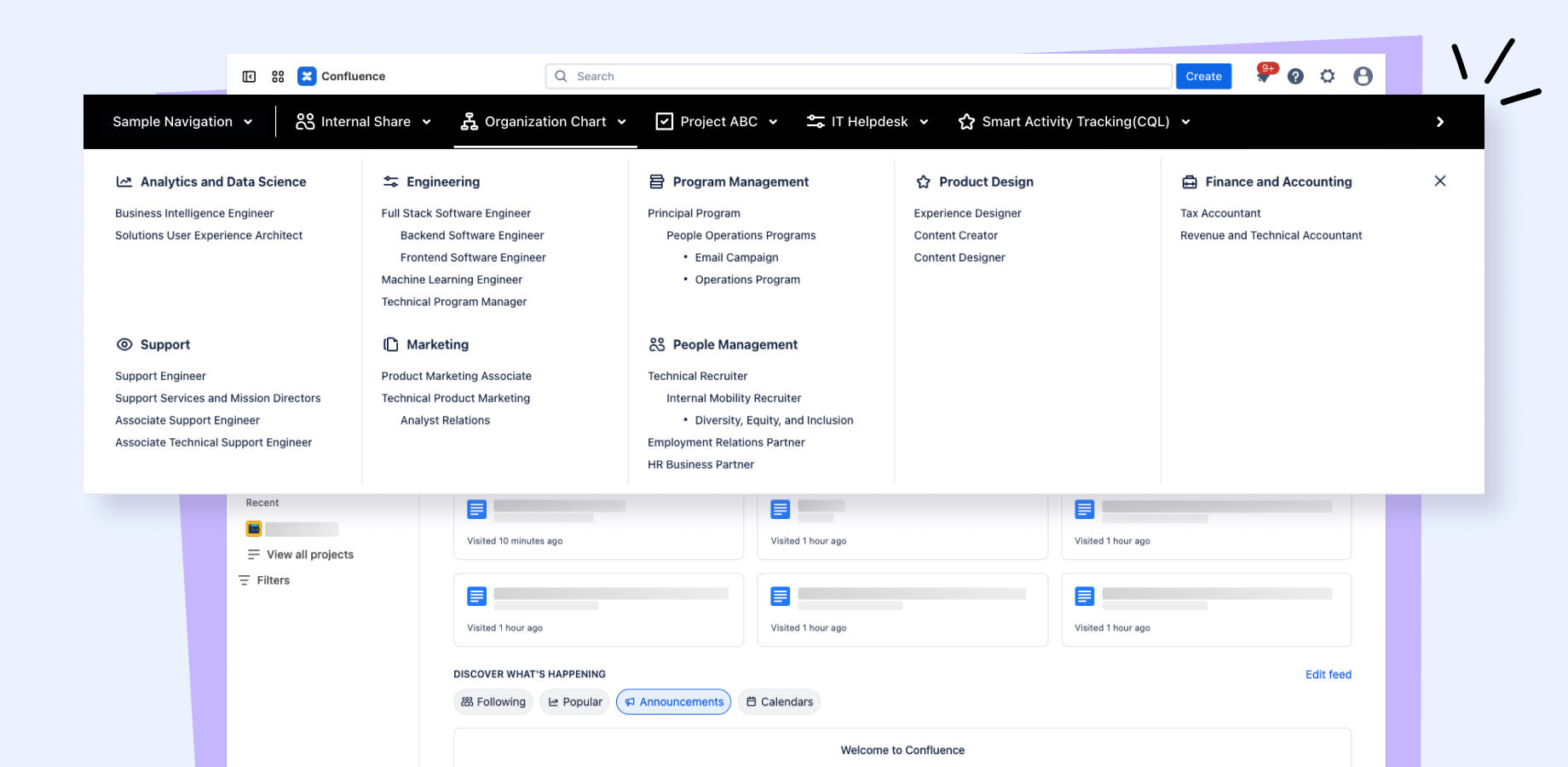Screen dimensions: 1568x767
Task: Click the Confluence logo icon
Action: (x=307, y=77)
